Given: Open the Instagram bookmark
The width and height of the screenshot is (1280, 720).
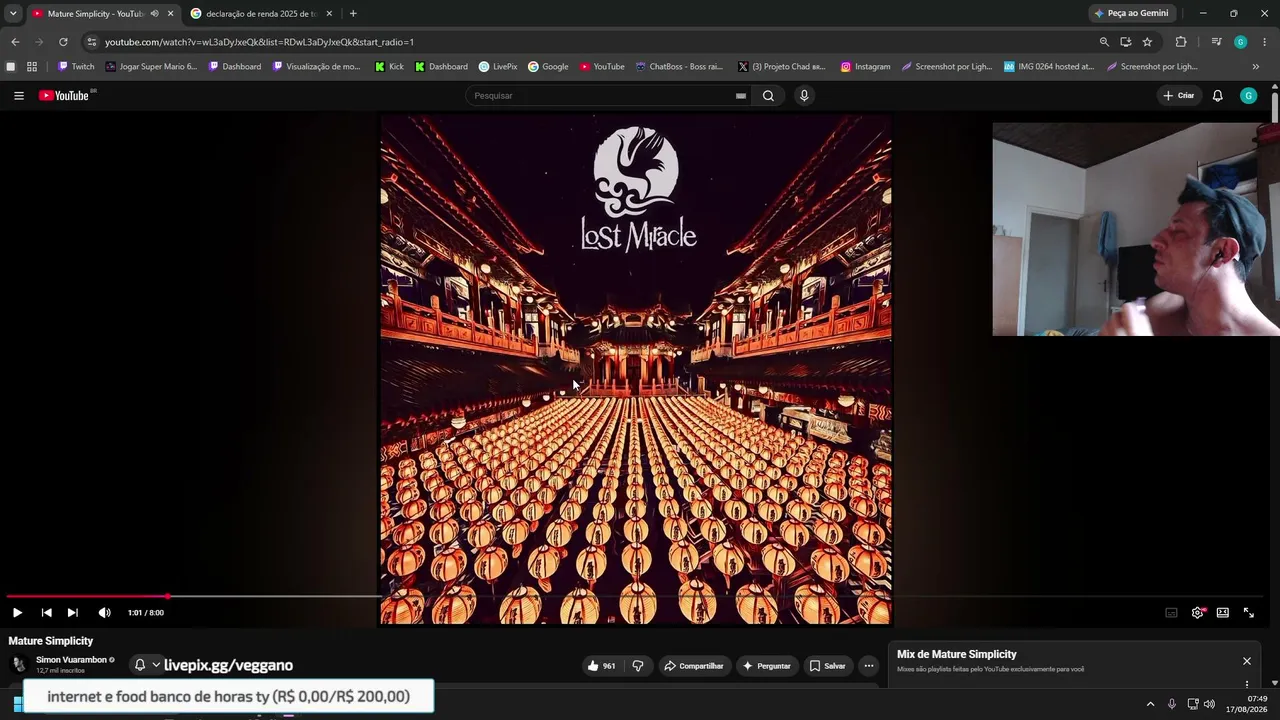Looking at the screenshot, I should click(865, 67).
